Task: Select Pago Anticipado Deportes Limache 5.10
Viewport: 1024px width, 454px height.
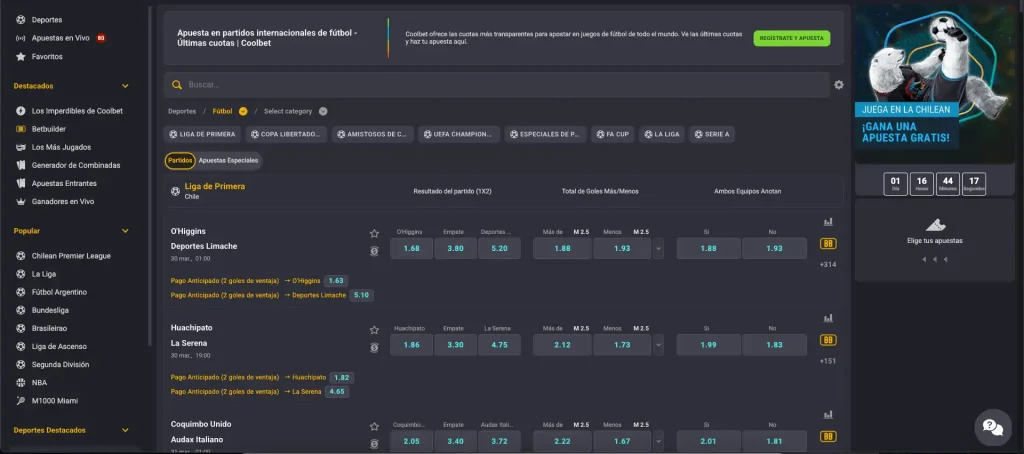Action: (x=361, y=295)
